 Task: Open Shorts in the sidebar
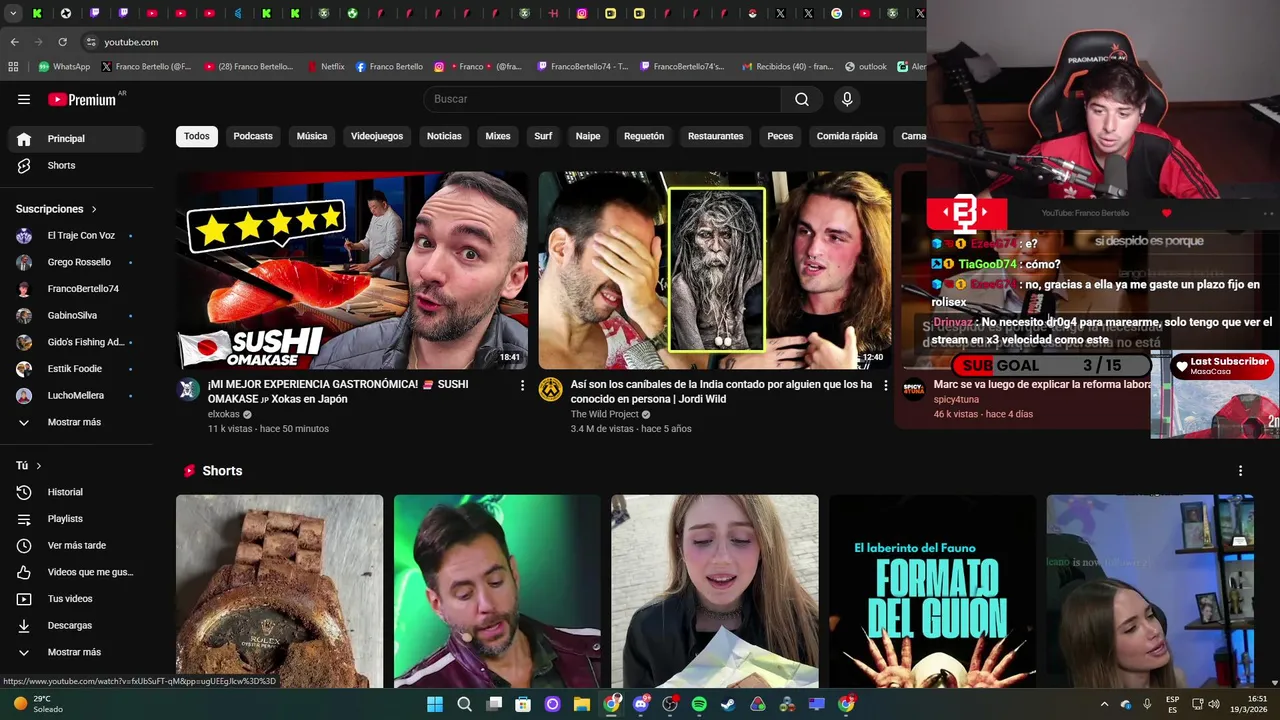coord(76,165)
